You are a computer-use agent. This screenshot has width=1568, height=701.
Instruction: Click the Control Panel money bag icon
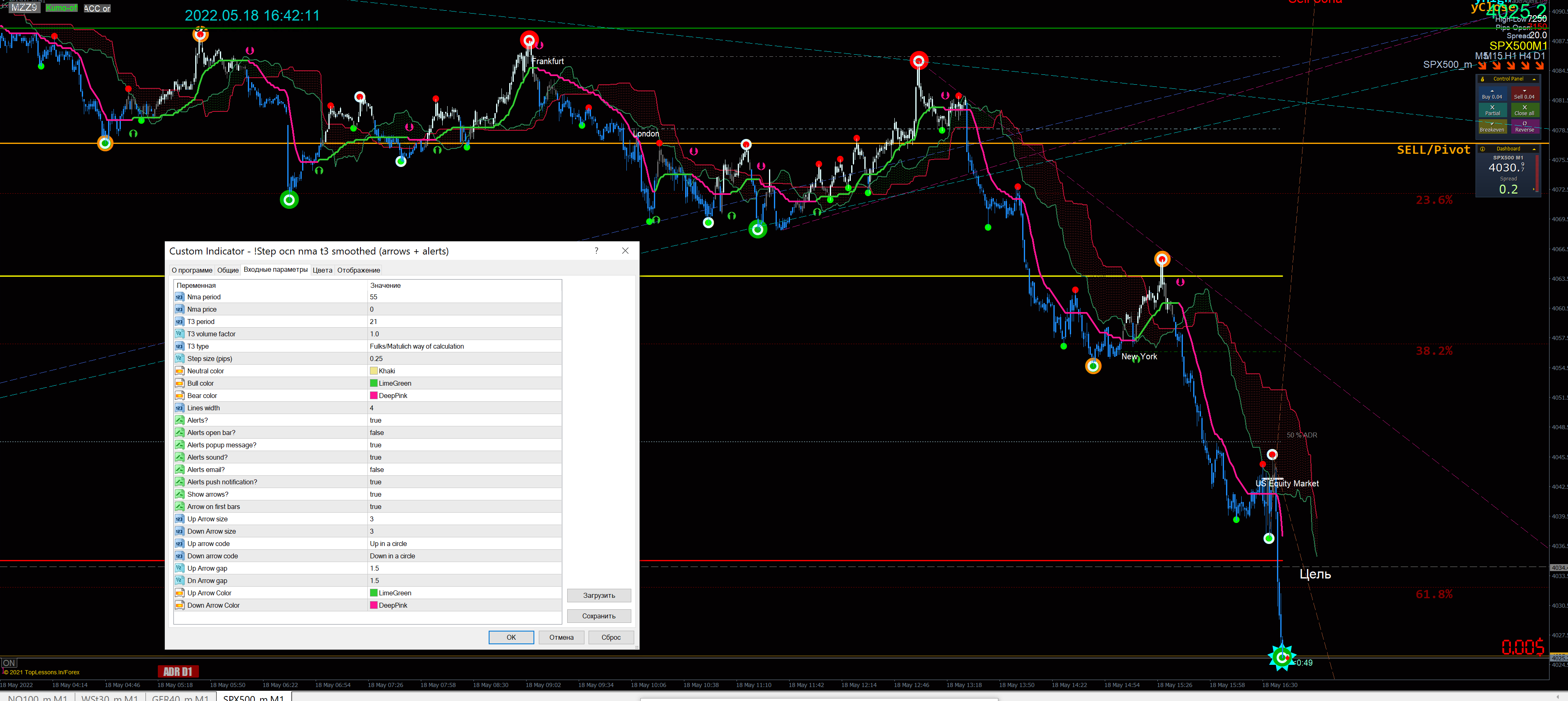click(1483, 79)
